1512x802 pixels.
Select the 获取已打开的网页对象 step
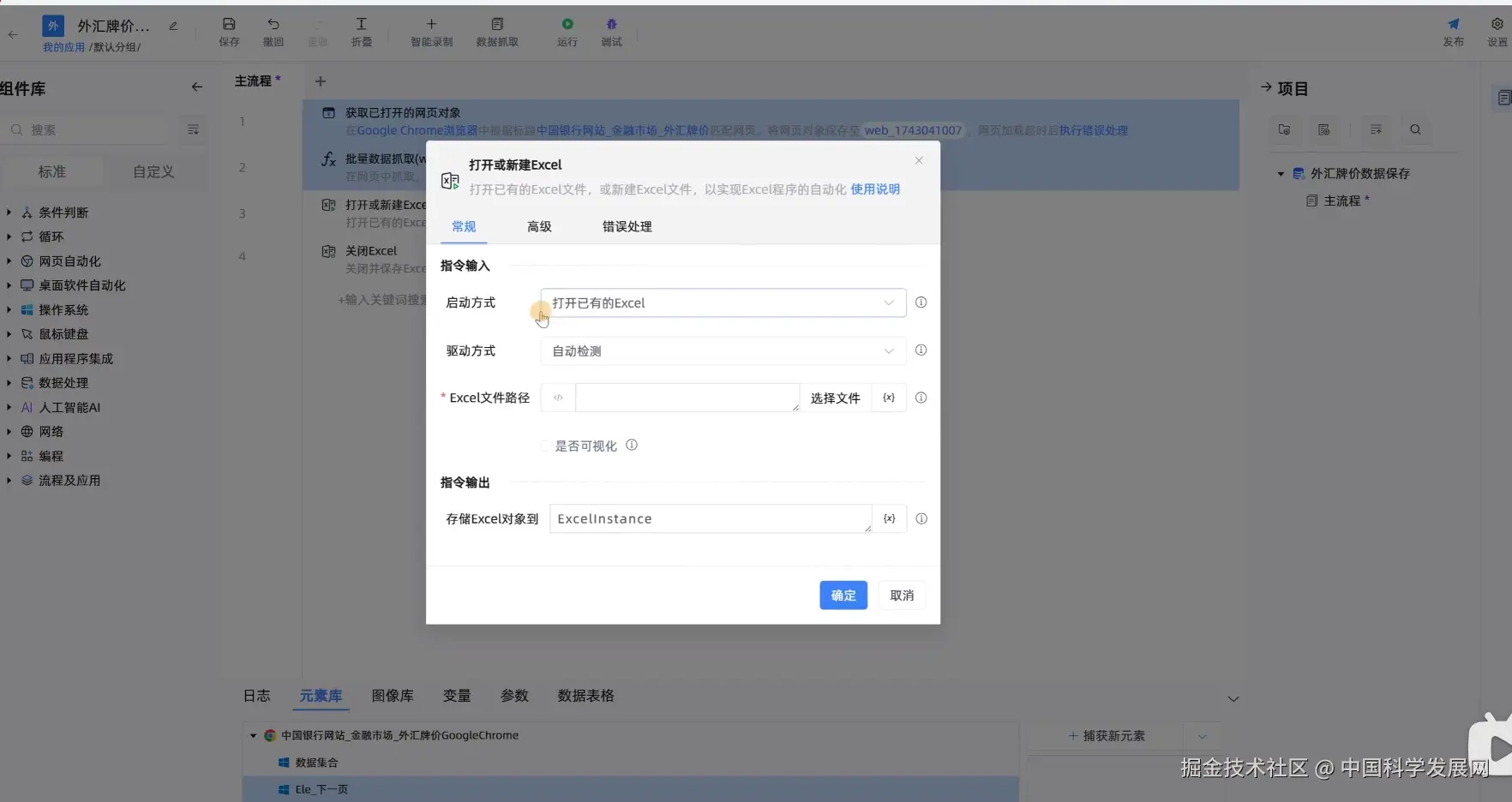(771, 122)
